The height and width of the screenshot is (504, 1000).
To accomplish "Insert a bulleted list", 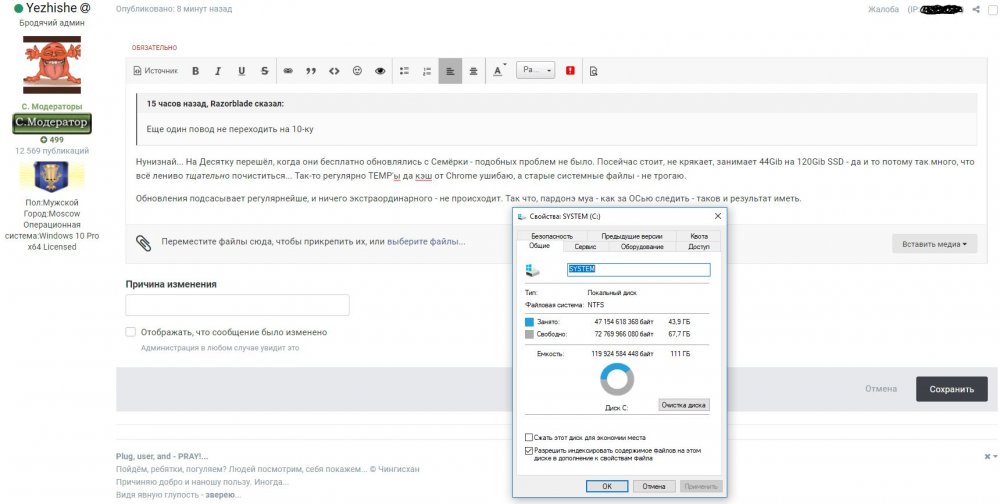I will (x=405, y=71).
